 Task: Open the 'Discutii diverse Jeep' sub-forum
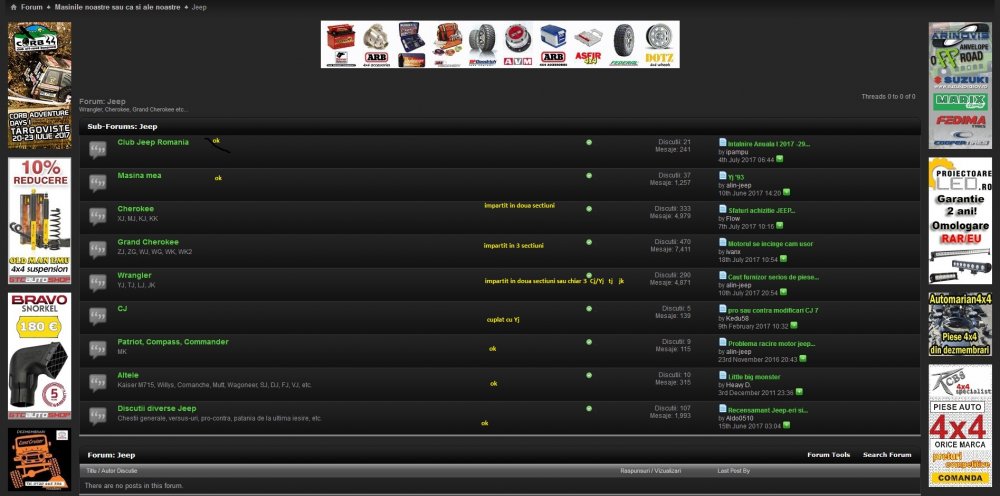[x=157, y=408]
